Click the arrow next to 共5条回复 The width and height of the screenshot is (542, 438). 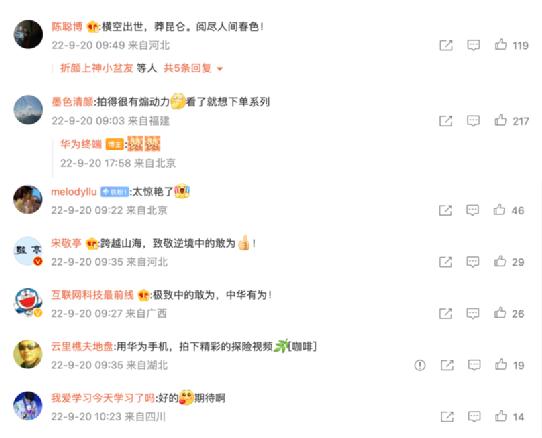coord(219,69)
